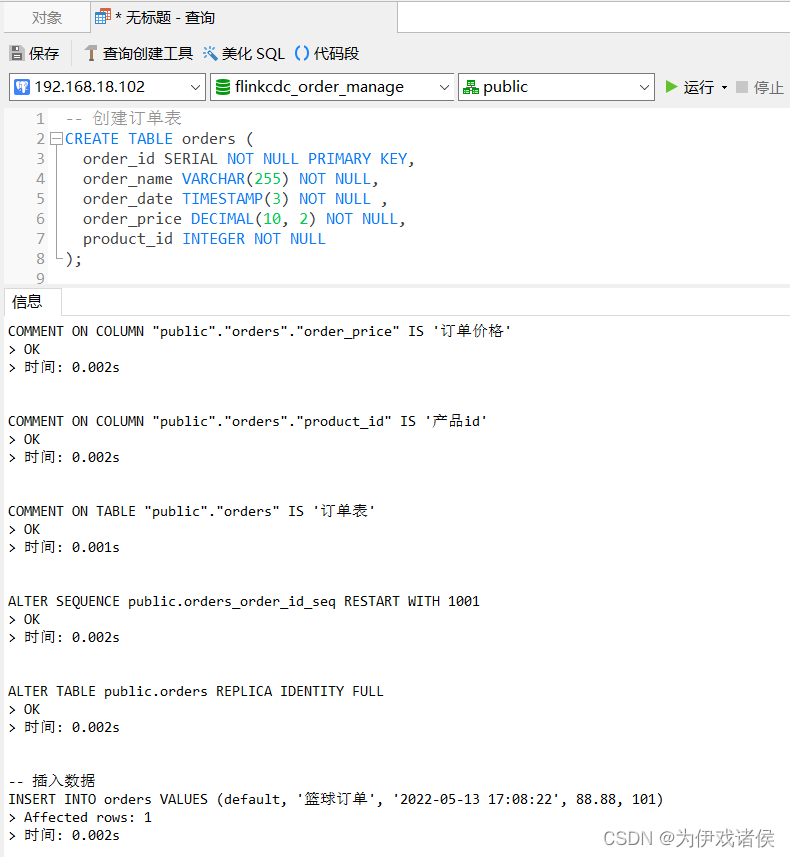
Task: Click 'INTEGER' in the product_id line
Action: click(213, 239)
